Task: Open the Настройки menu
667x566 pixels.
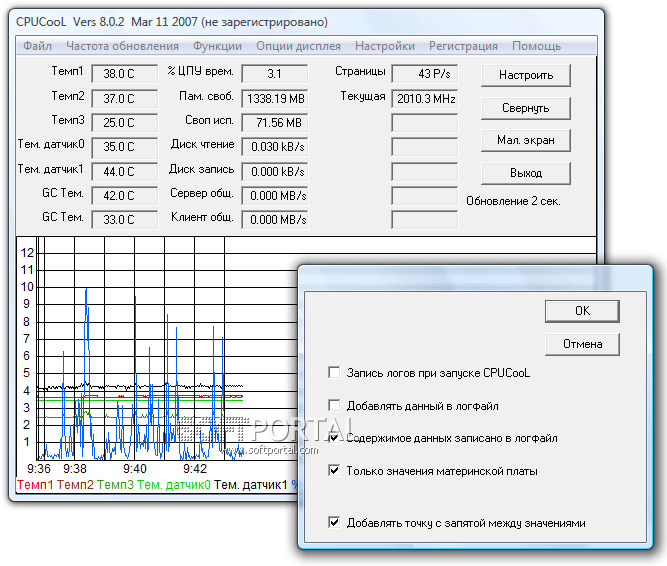Action: (x=385, y=46)
